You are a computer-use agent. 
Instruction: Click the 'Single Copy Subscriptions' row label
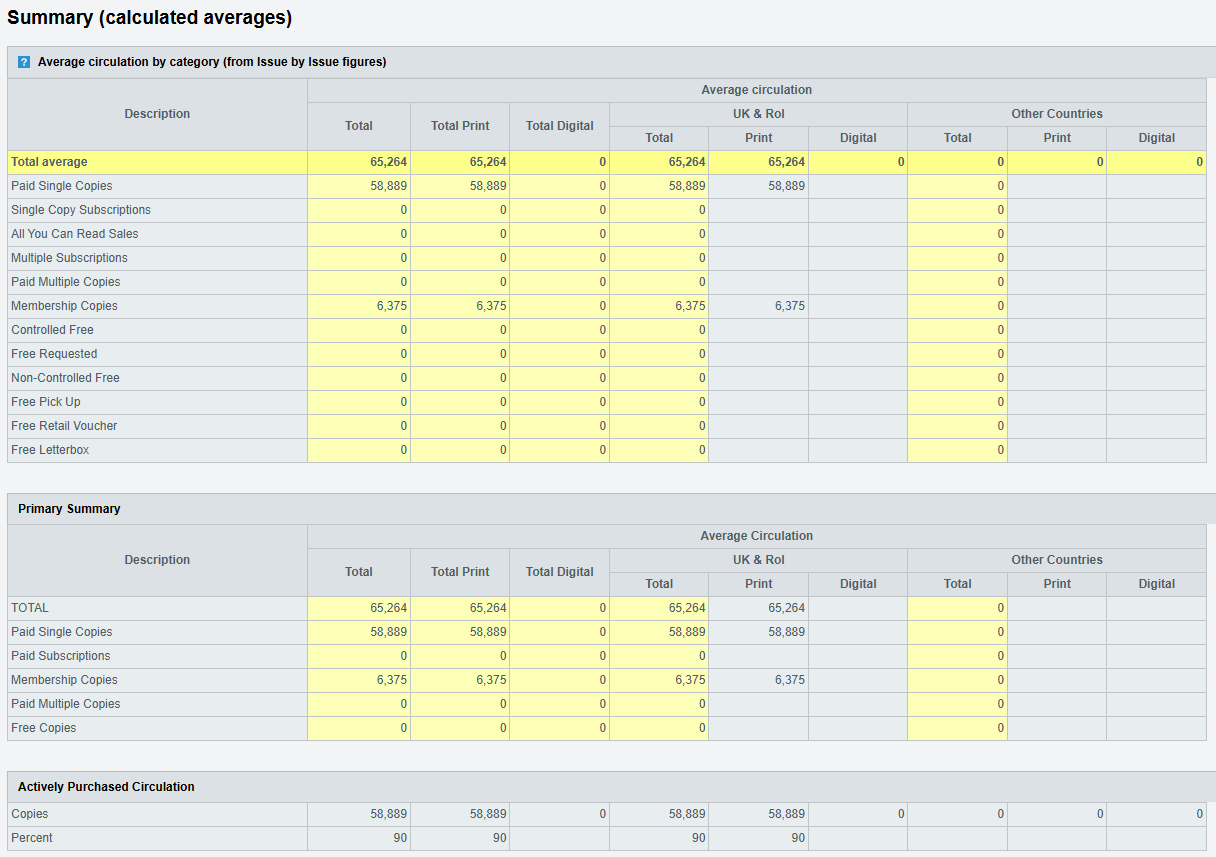coord(81,210)
